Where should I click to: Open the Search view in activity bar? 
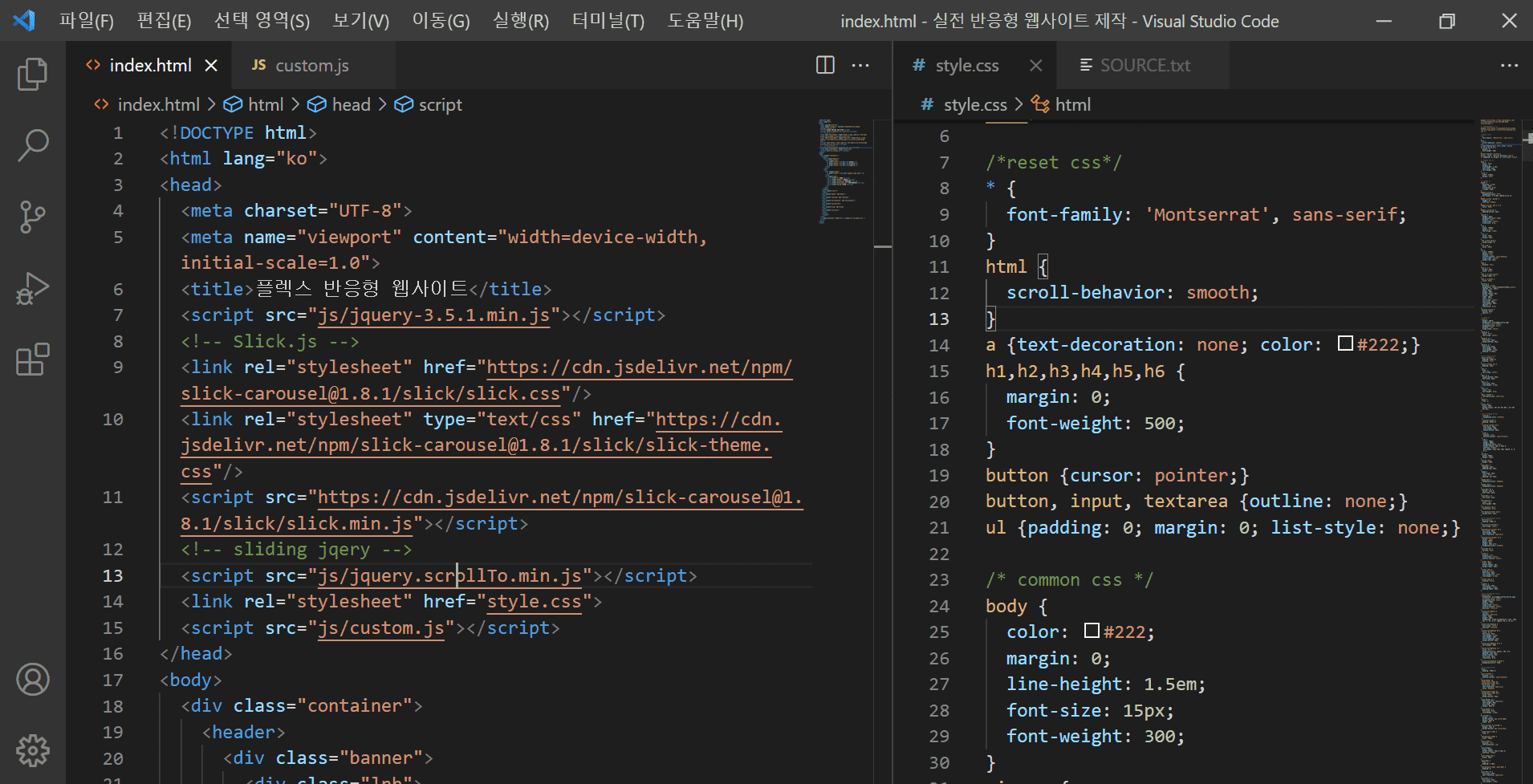[32, 145]
